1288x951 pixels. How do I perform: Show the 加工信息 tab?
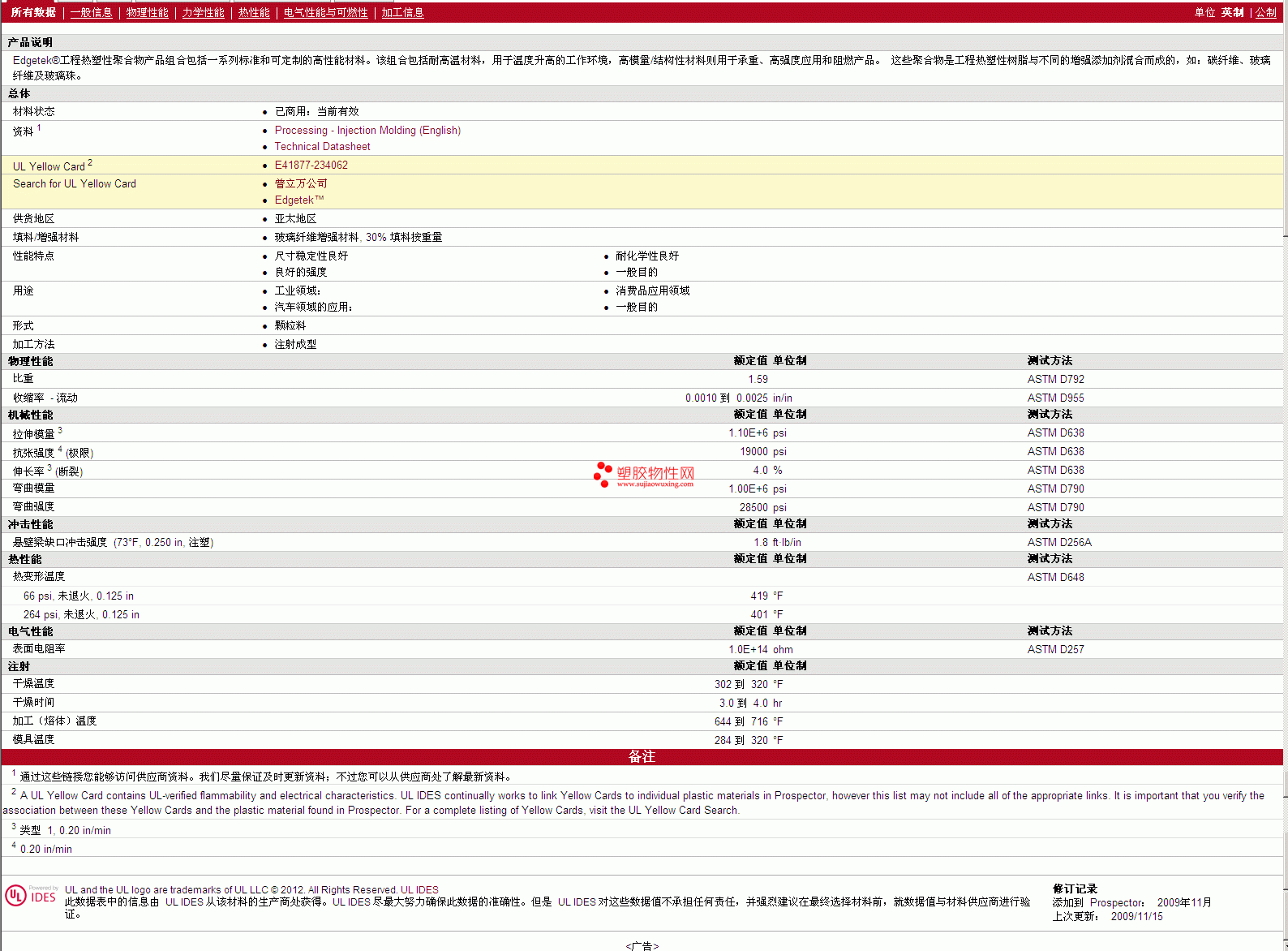402,13
